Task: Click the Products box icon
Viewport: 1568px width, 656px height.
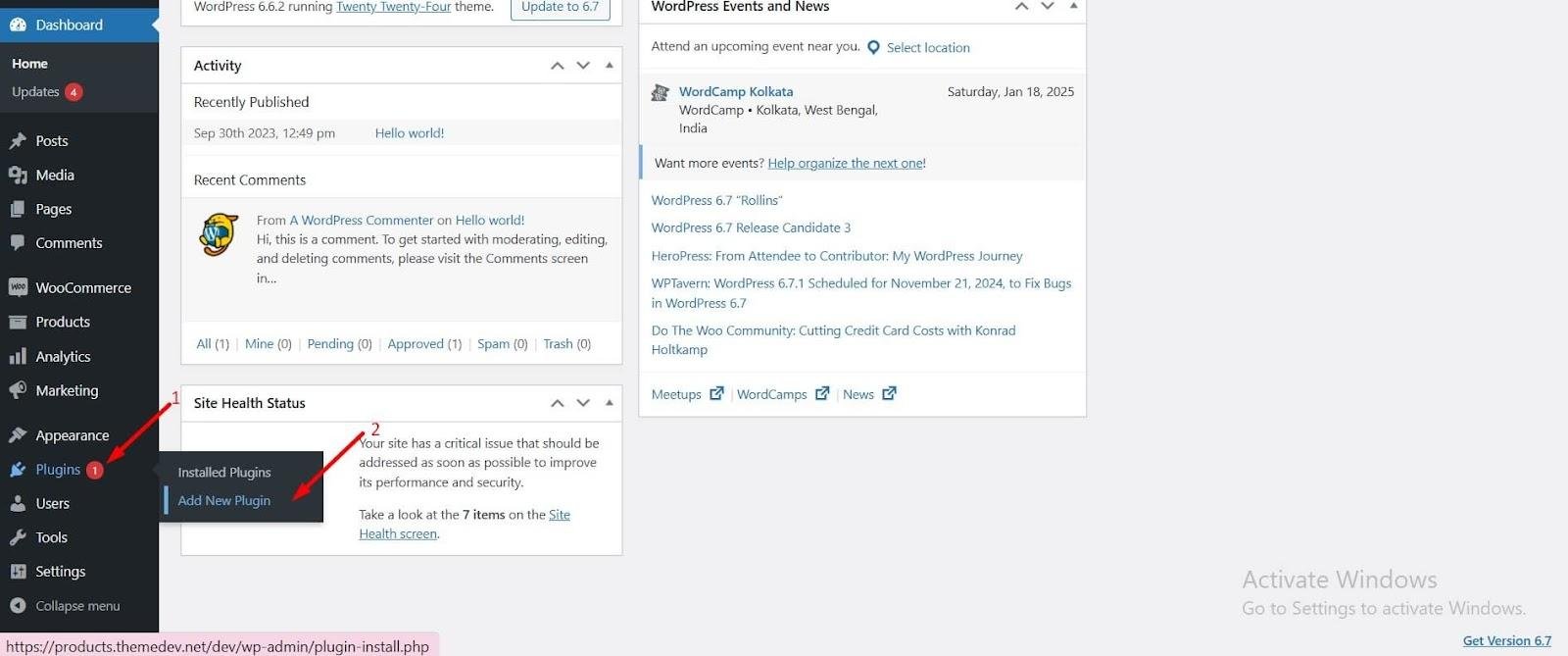Action: click(18, 322)
